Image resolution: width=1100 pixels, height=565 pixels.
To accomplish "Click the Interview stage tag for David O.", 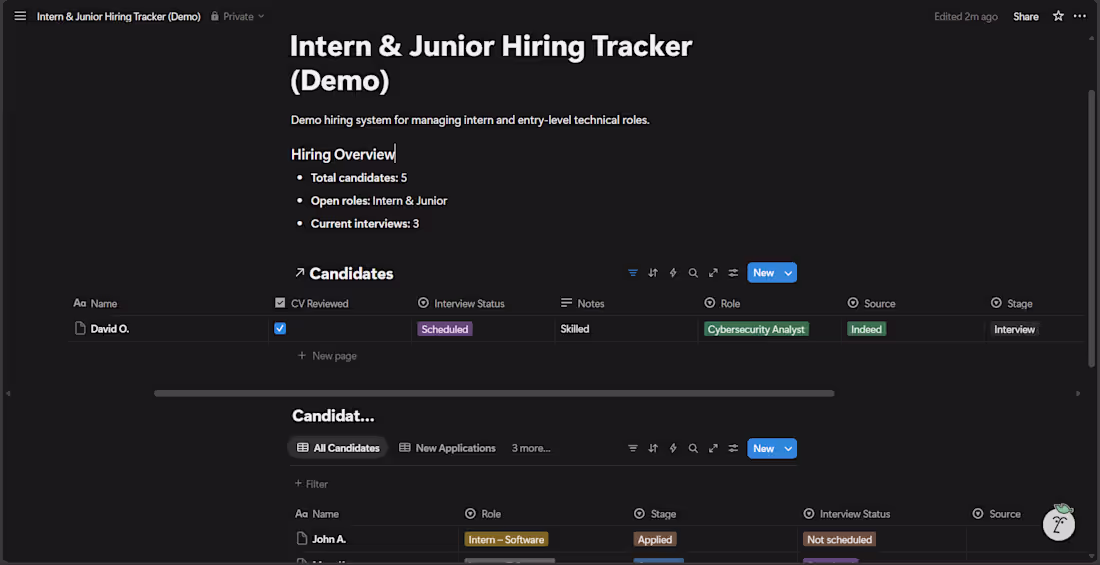I will pyautogui.click(x=1014, y=329).
